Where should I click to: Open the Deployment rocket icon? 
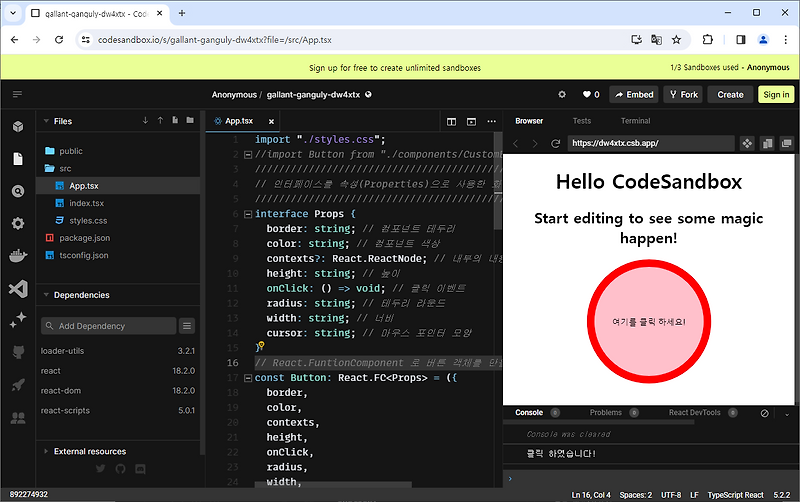[x=18, y=385]
